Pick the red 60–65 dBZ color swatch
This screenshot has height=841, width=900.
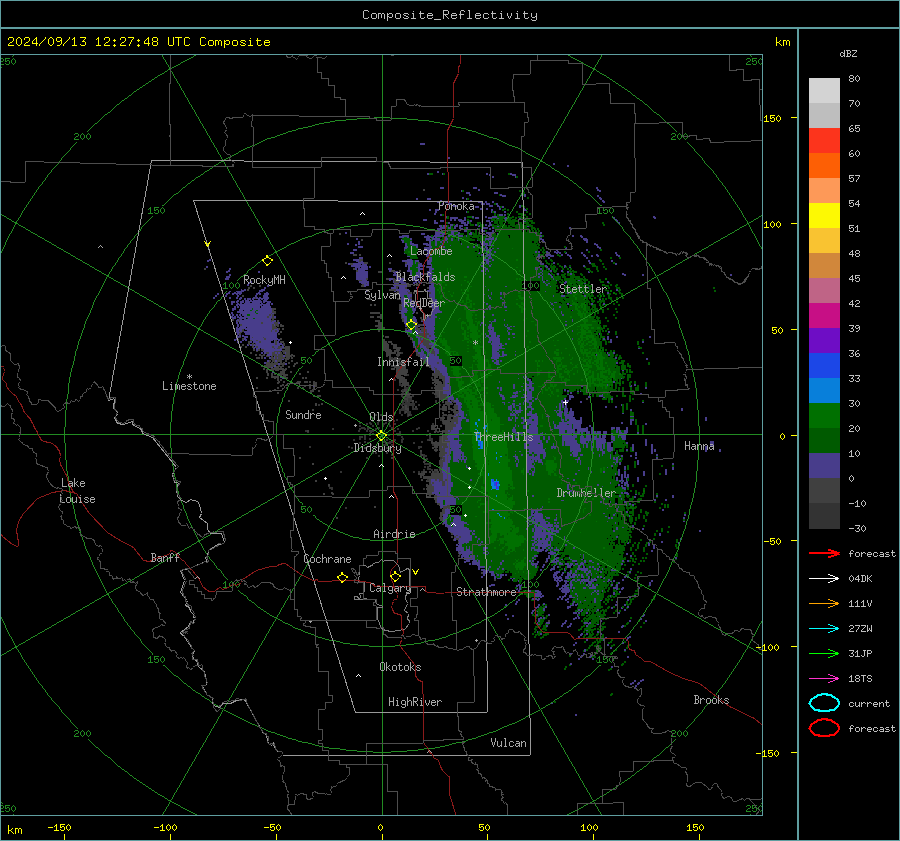click(x=824, y=141)
